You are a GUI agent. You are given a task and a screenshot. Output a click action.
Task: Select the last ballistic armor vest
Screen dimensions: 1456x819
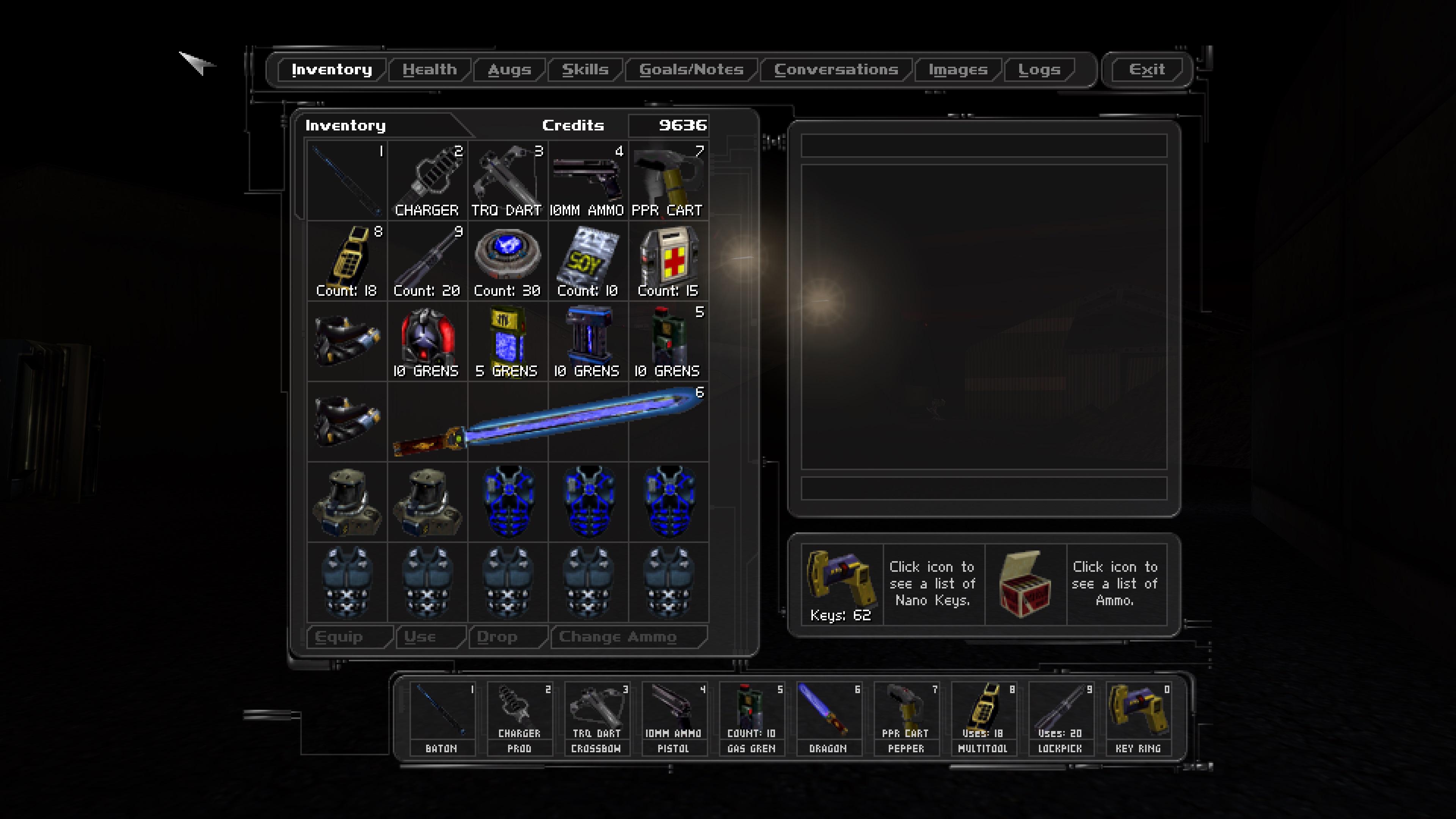tap(668, 582)
